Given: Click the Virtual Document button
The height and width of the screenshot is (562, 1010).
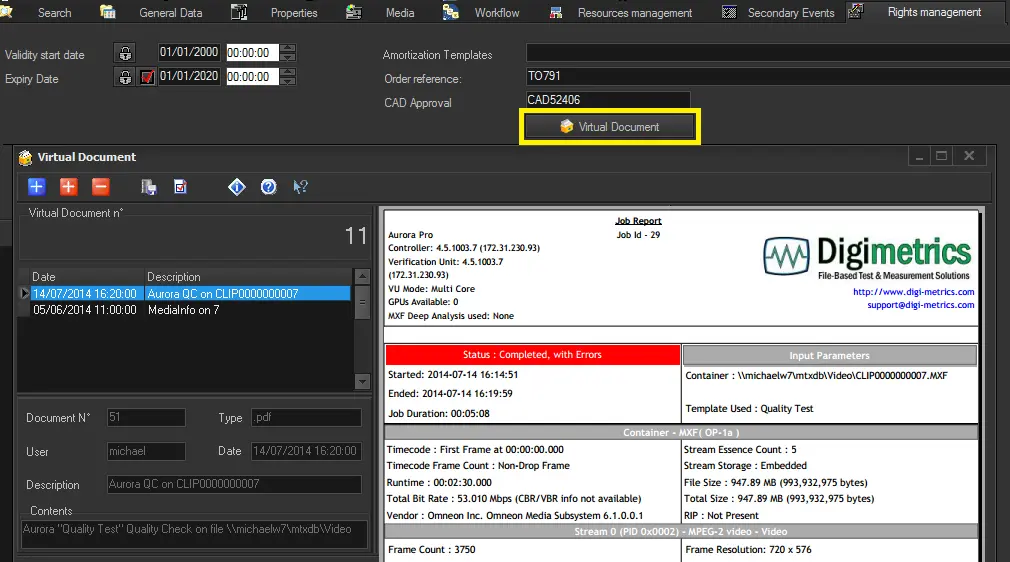Looking at the screenshot, I should pyautogui.click(x=609, y=127).
